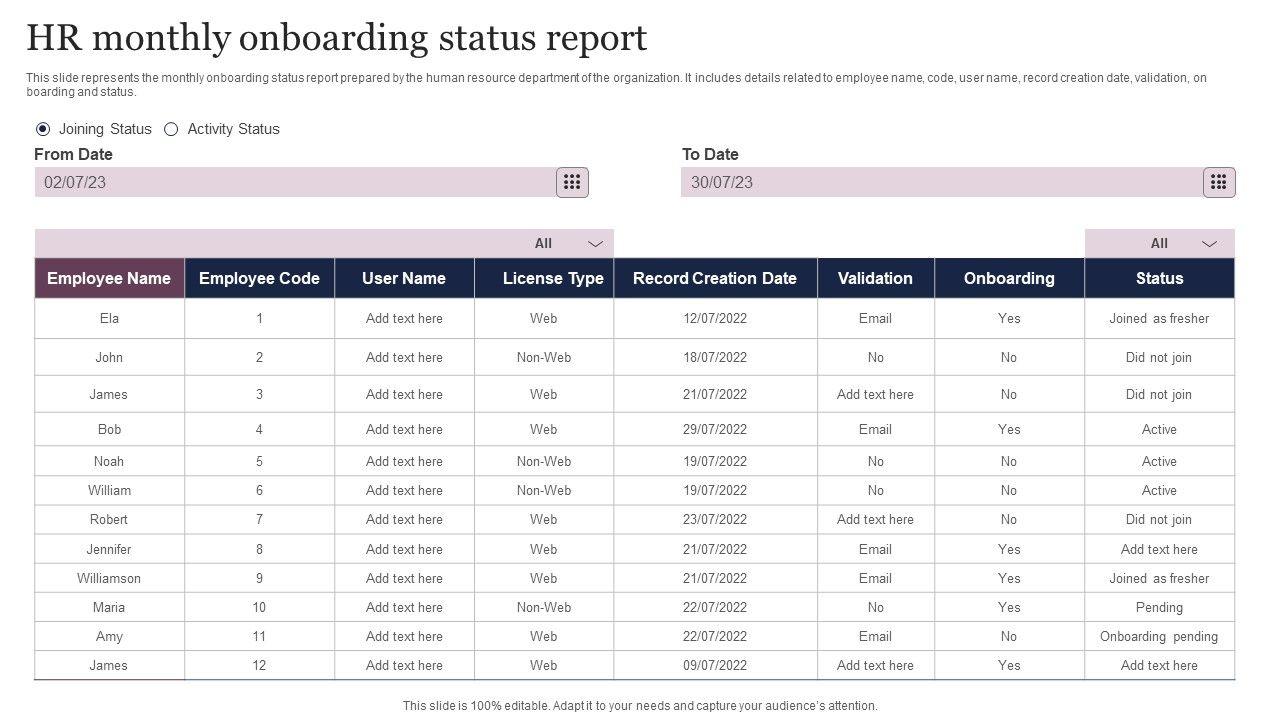This screenshot has width=1280, height=720.
Task: Click the From Date input field
Action: point(295,182)
